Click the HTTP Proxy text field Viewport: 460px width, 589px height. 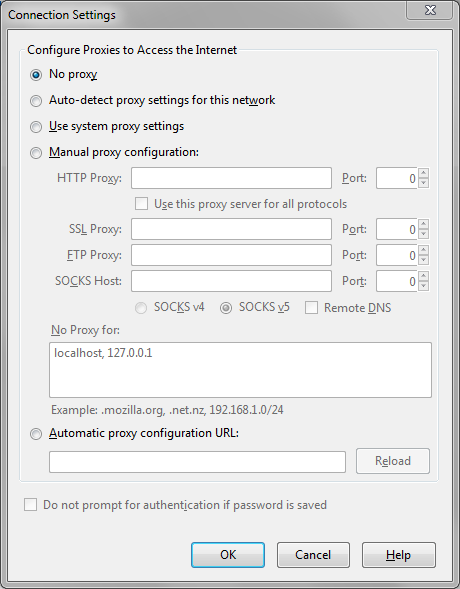231,178
